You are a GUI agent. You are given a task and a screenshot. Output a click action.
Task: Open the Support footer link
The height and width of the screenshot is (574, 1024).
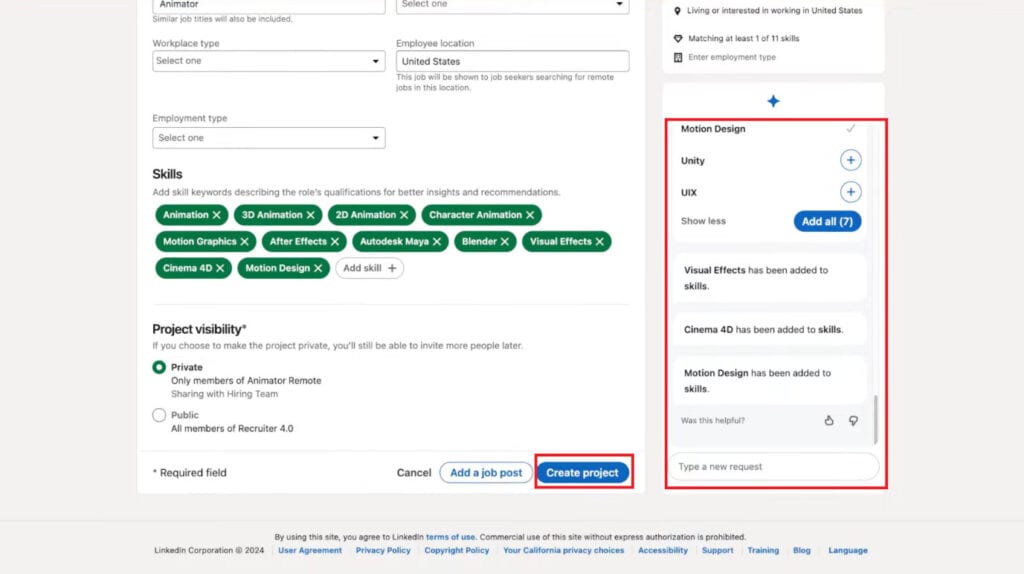(717, 550)
